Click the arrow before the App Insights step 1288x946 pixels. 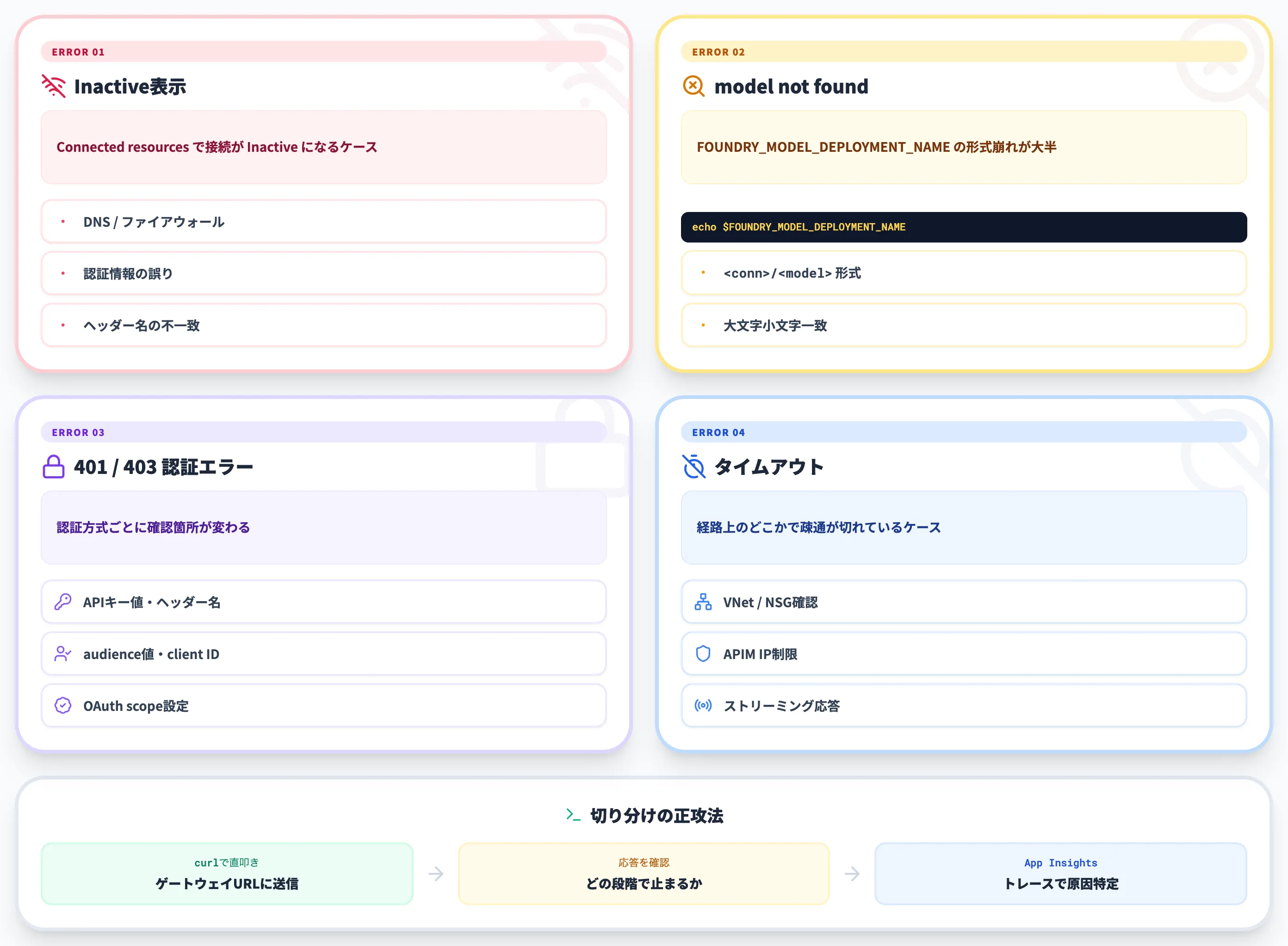point(852,874)
